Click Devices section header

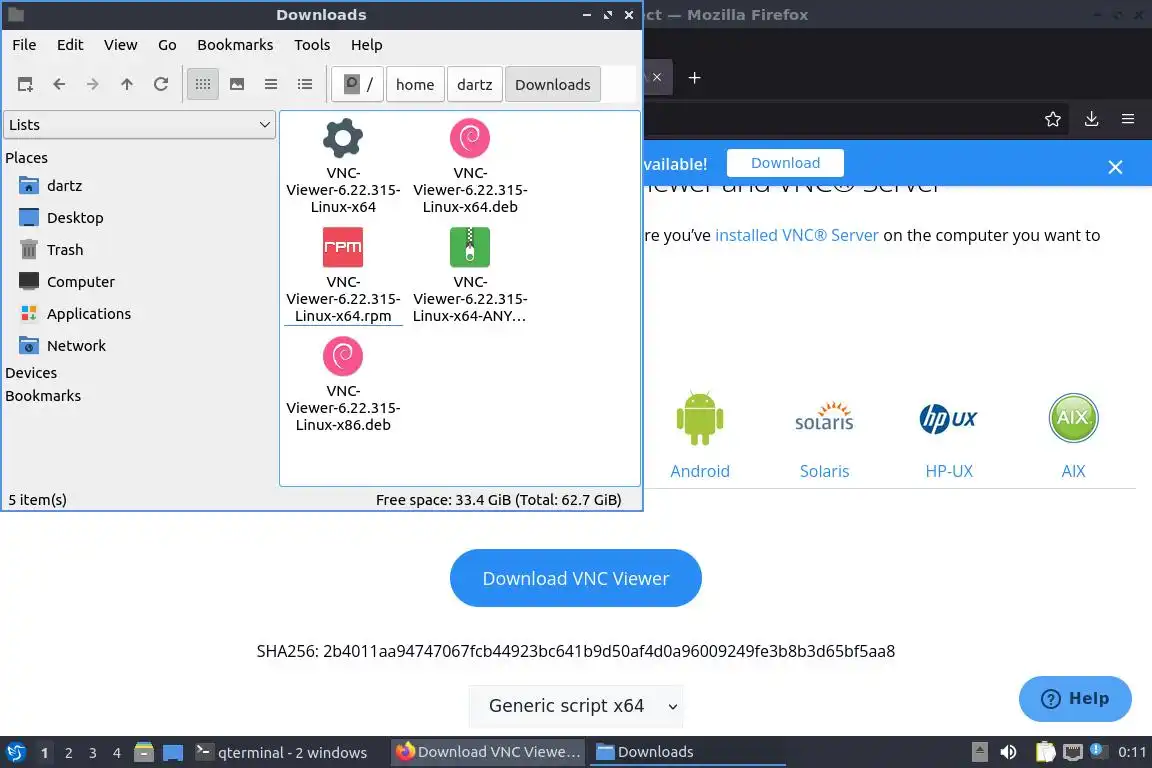31,373
